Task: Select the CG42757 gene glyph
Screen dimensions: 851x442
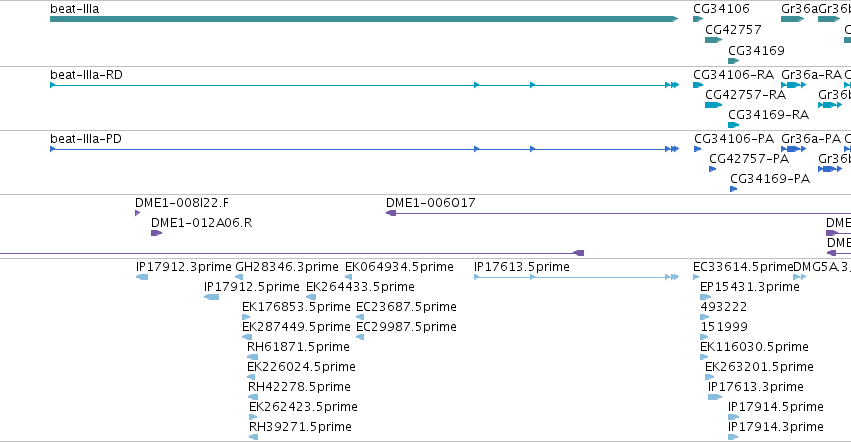Action: coord(713,40)
